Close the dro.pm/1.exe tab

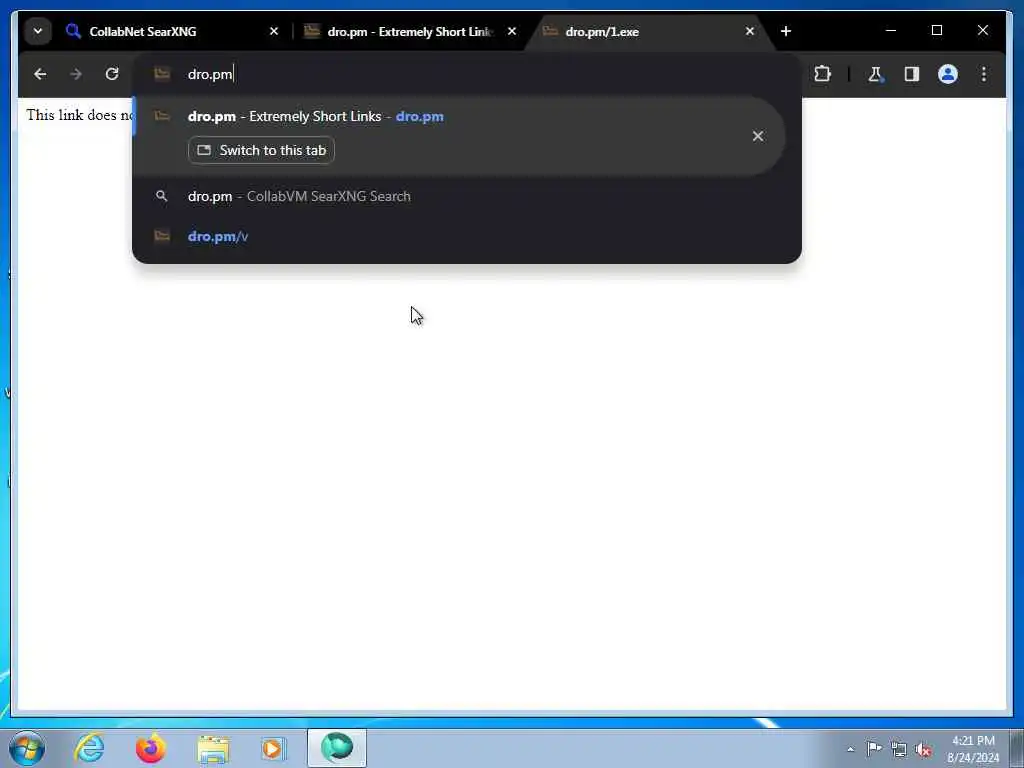click(750, 31)
